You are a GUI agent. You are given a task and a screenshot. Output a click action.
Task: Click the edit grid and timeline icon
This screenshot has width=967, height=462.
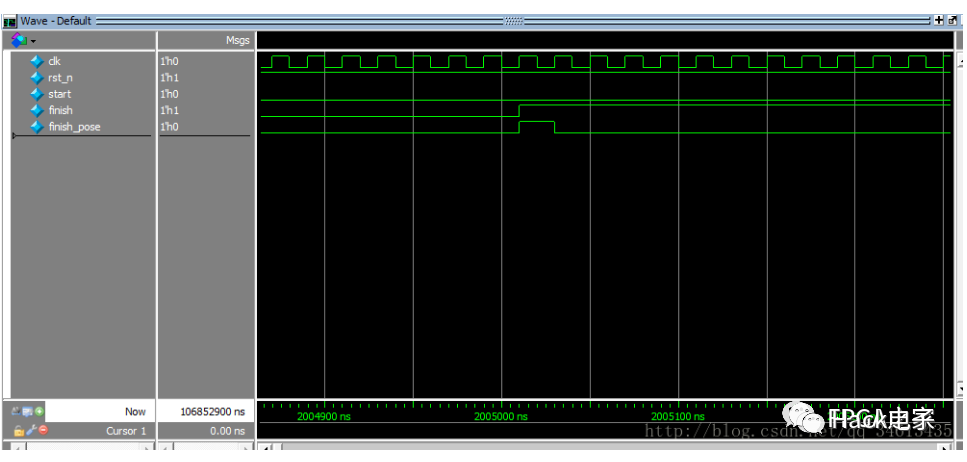28,411
